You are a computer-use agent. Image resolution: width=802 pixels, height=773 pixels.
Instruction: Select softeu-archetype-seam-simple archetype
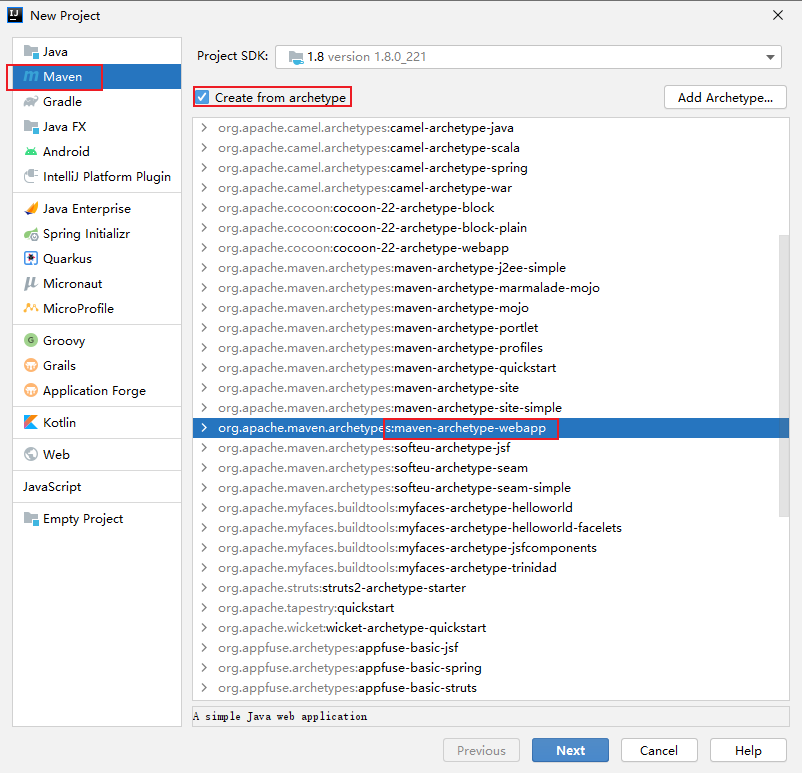[x=491, y=488]
